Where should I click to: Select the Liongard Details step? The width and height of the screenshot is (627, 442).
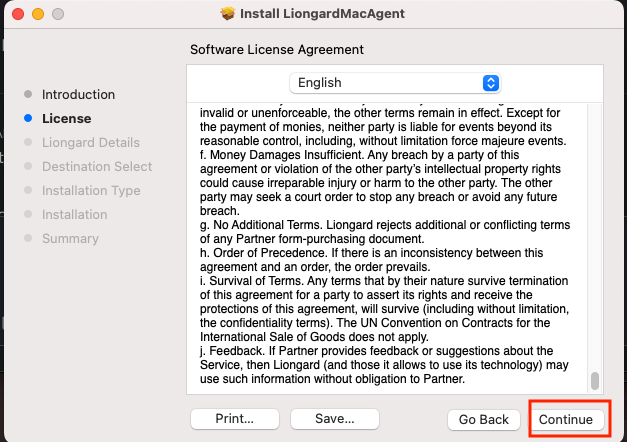pyautogui.click(x=91, y=142)
